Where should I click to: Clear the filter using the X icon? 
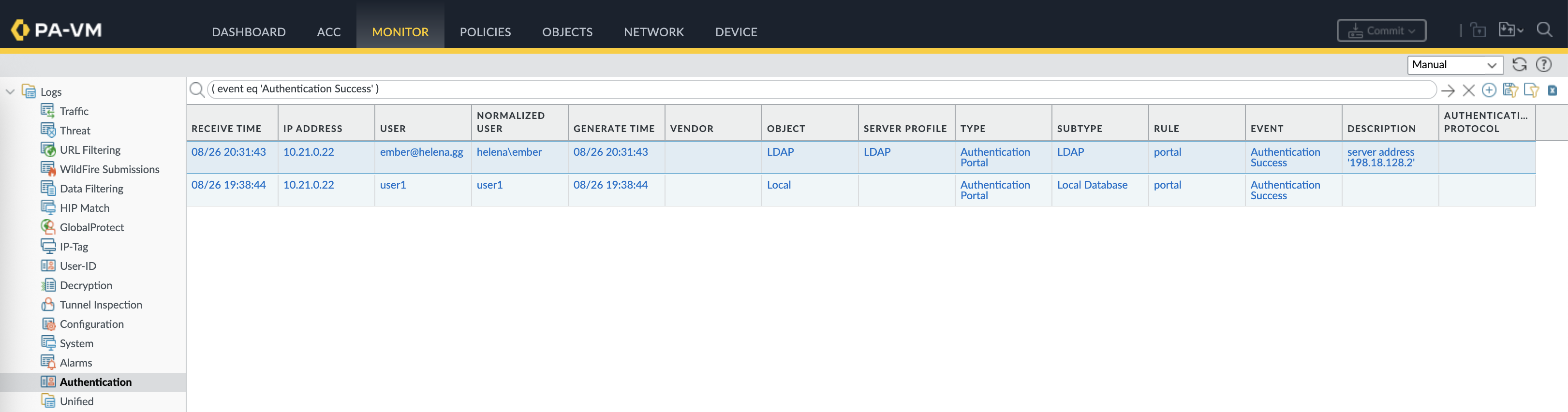(x=1468, y=91)
